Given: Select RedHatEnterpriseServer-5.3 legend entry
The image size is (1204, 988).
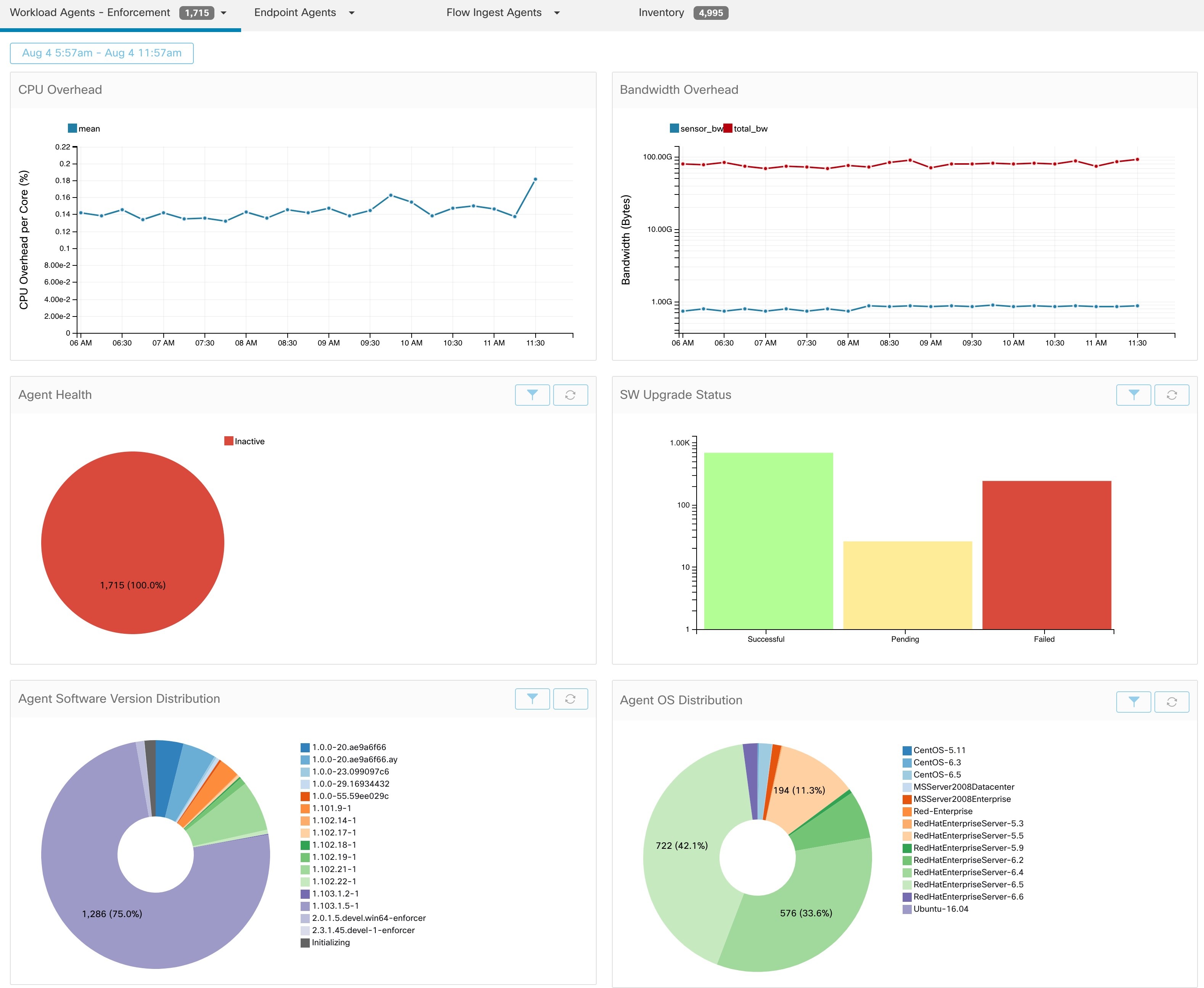Looking at the screenshot, I should coord(963,824).
